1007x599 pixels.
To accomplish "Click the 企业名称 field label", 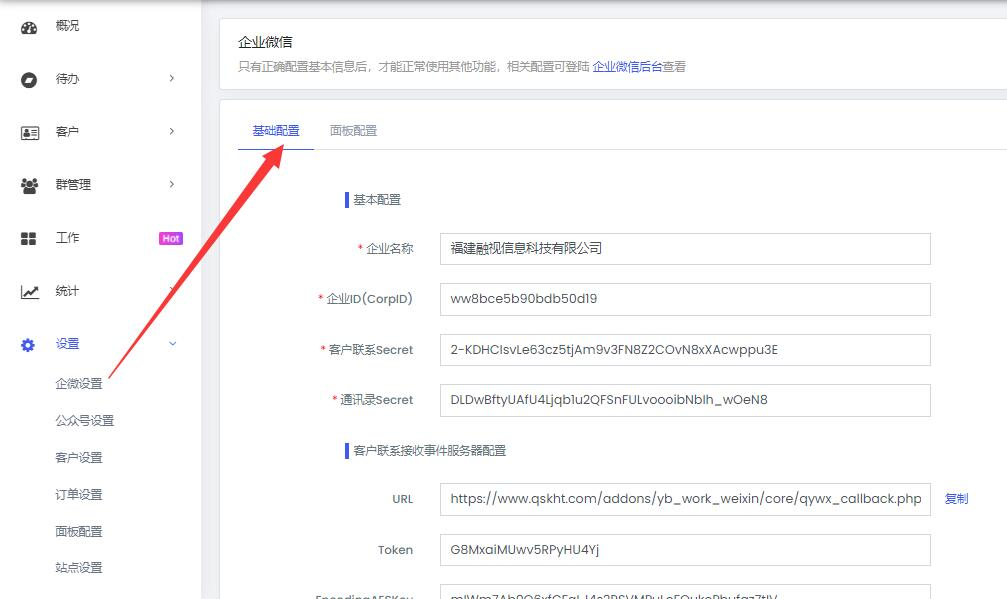I will (x=390, y=249).
